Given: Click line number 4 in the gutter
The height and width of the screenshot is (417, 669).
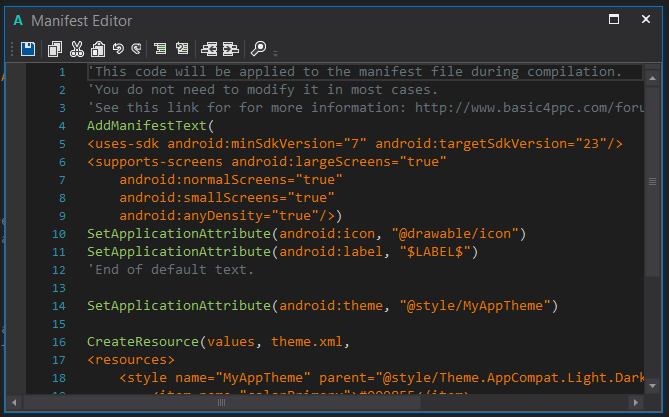Looking at the screenshot, I should tap(62, 126).
